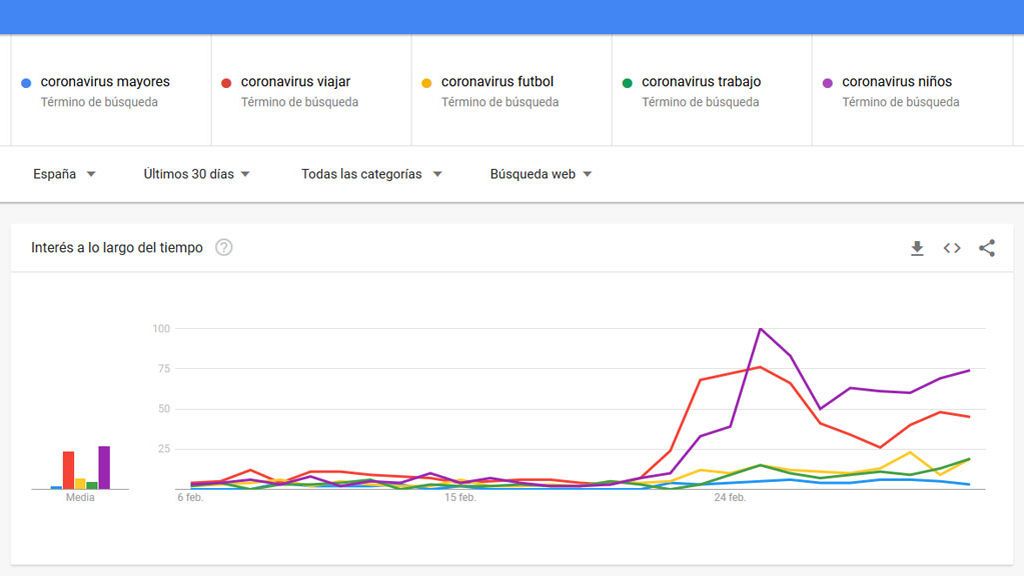Screen dimensions: 1024x576
Task: Click yellow dot next to coronavirus futbol
Action: 426,83
